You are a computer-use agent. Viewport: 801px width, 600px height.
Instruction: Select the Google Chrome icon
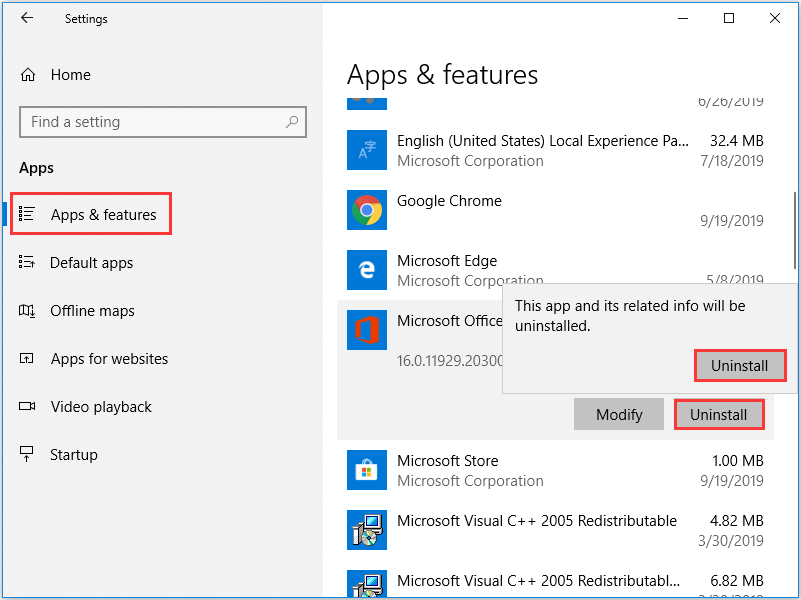(366, 210)
